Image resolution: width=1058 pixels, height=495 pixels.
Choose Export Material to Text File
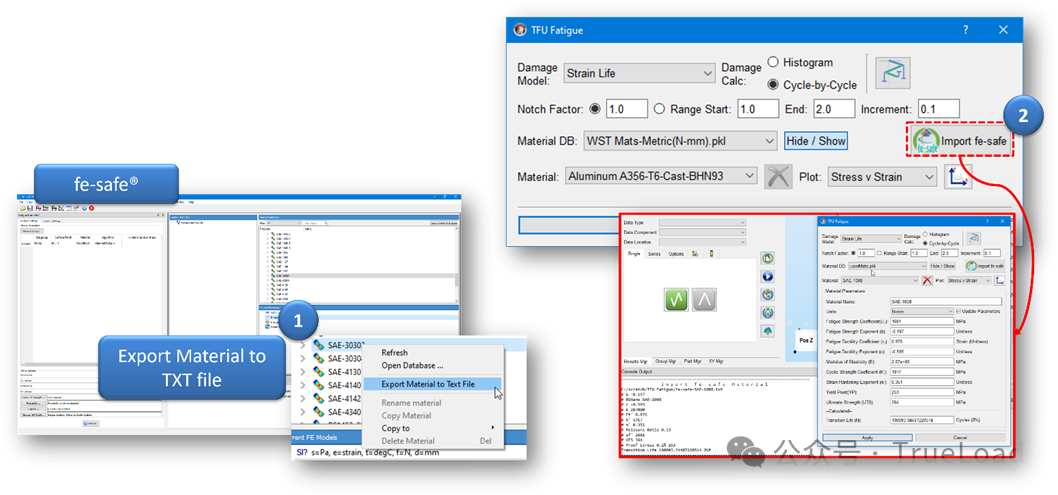coord(433,384)
